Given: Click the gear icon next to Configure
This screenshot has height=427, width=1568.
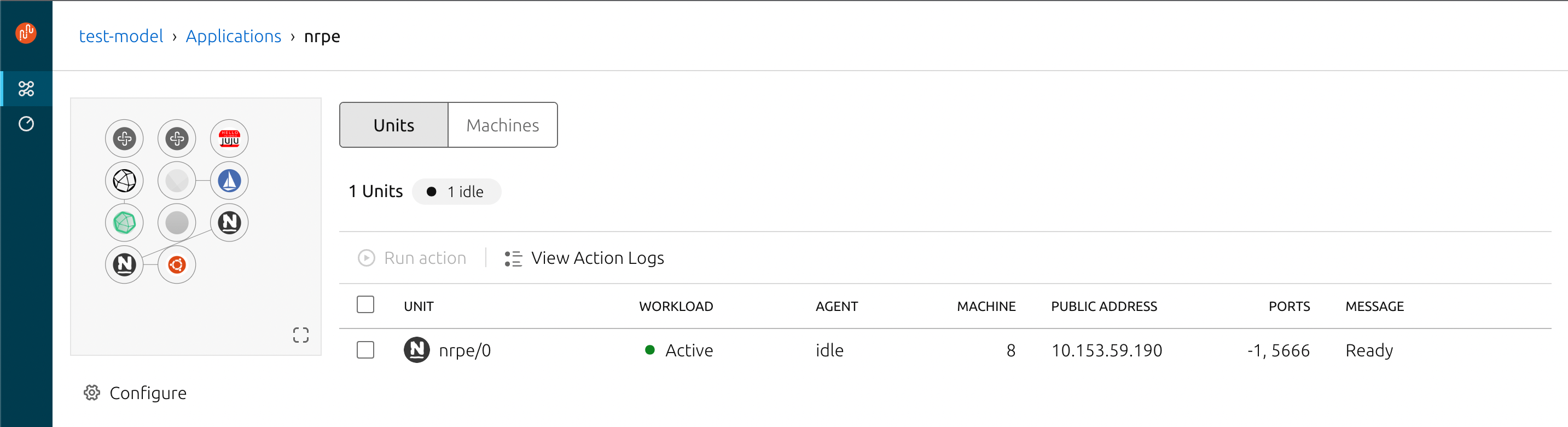Looking at the screenshot, I should [92, 393].
